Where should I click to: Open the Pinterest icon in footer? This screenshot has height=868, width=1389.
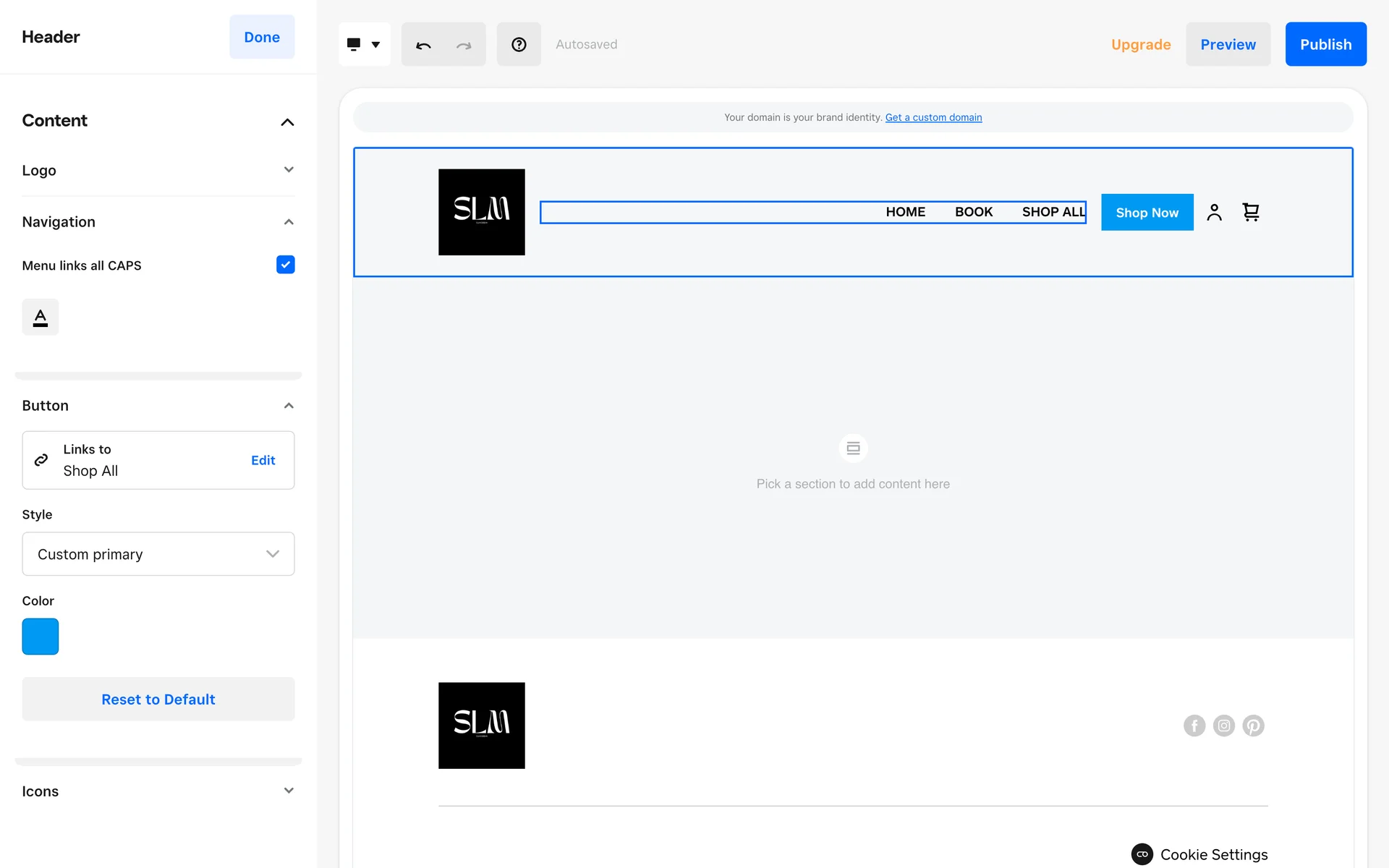(x=1253, y=726)
